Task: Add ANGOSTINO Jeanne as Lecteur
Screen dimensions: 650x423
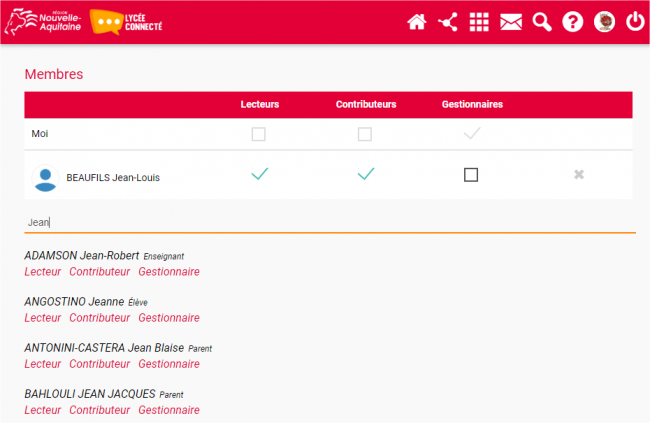Action: coord(43,318)
